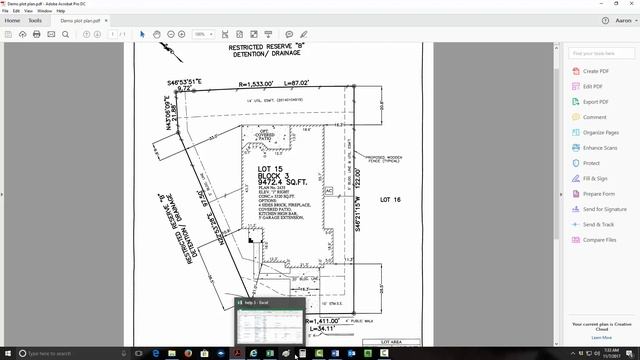This screenshot has width=640, height=360.
Task: Open the Calculator taskbar icon
Action: pos(302,353)
